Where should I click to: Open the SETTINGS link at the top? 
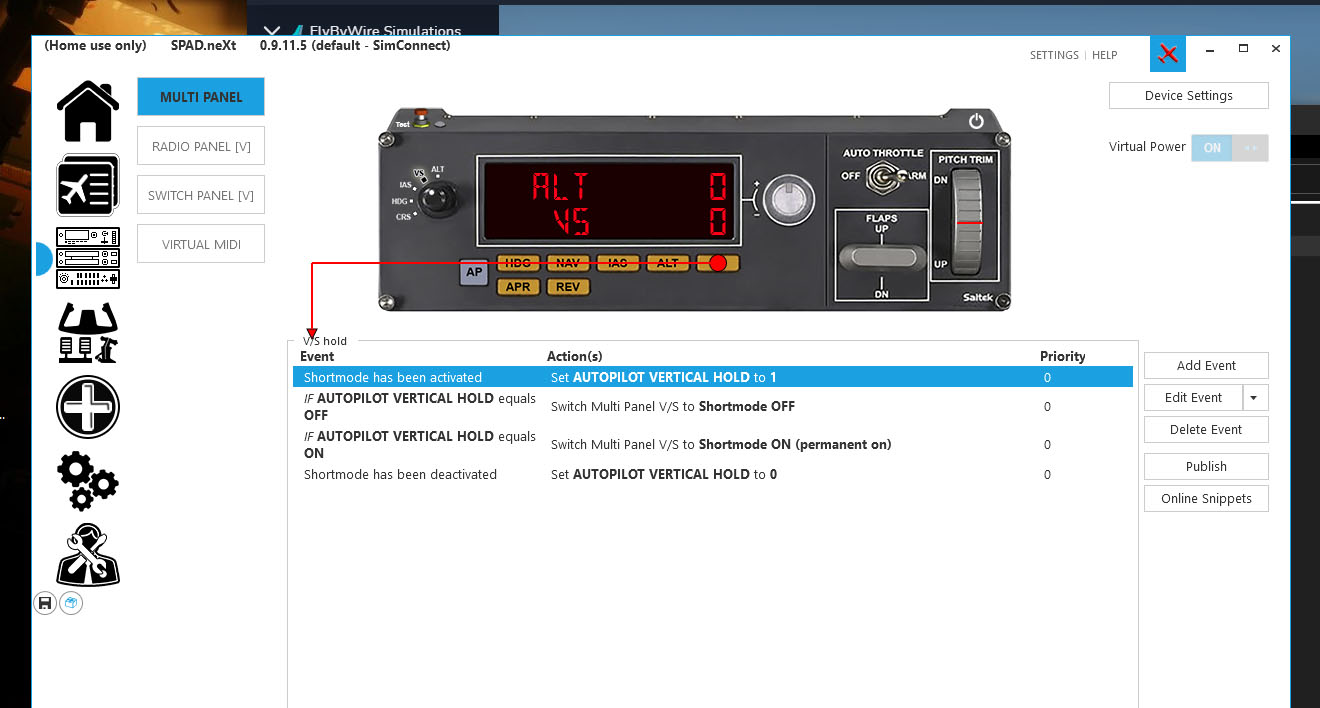click(1053, 55)
